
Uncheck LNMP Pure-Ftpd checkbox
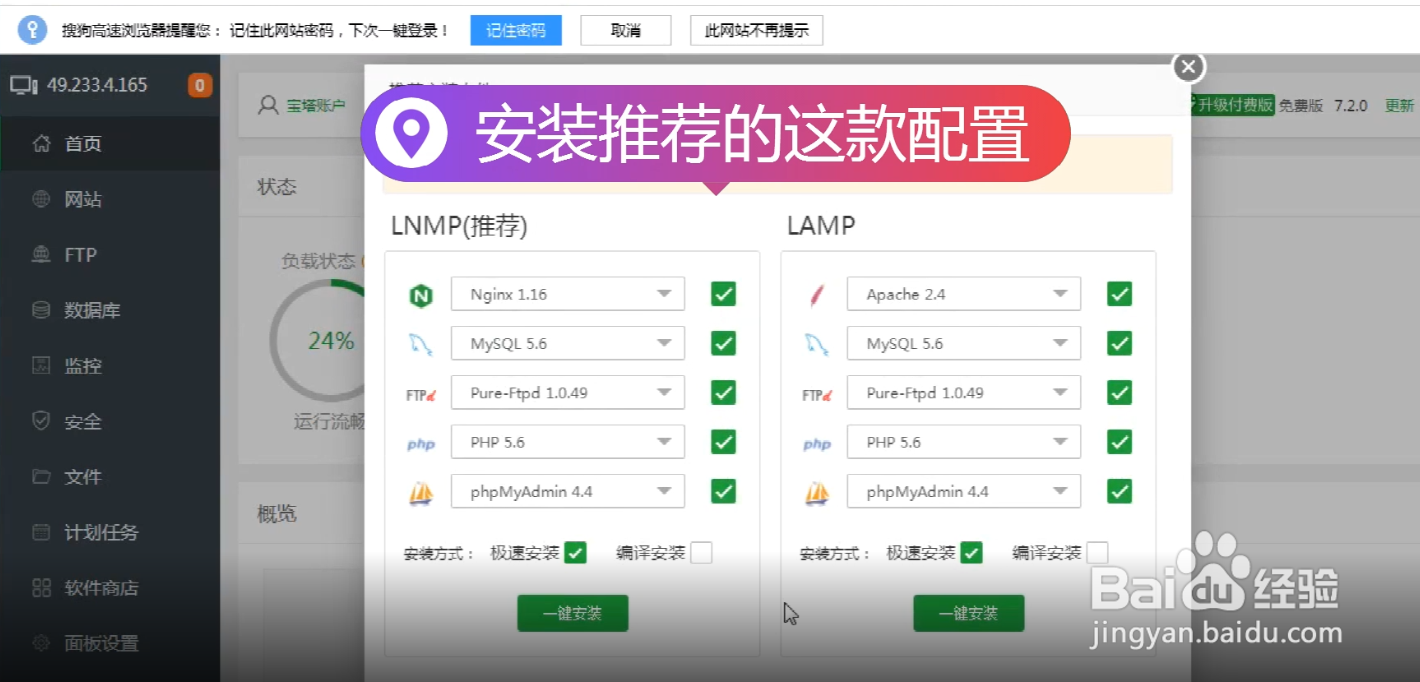[x=724, y=393]
